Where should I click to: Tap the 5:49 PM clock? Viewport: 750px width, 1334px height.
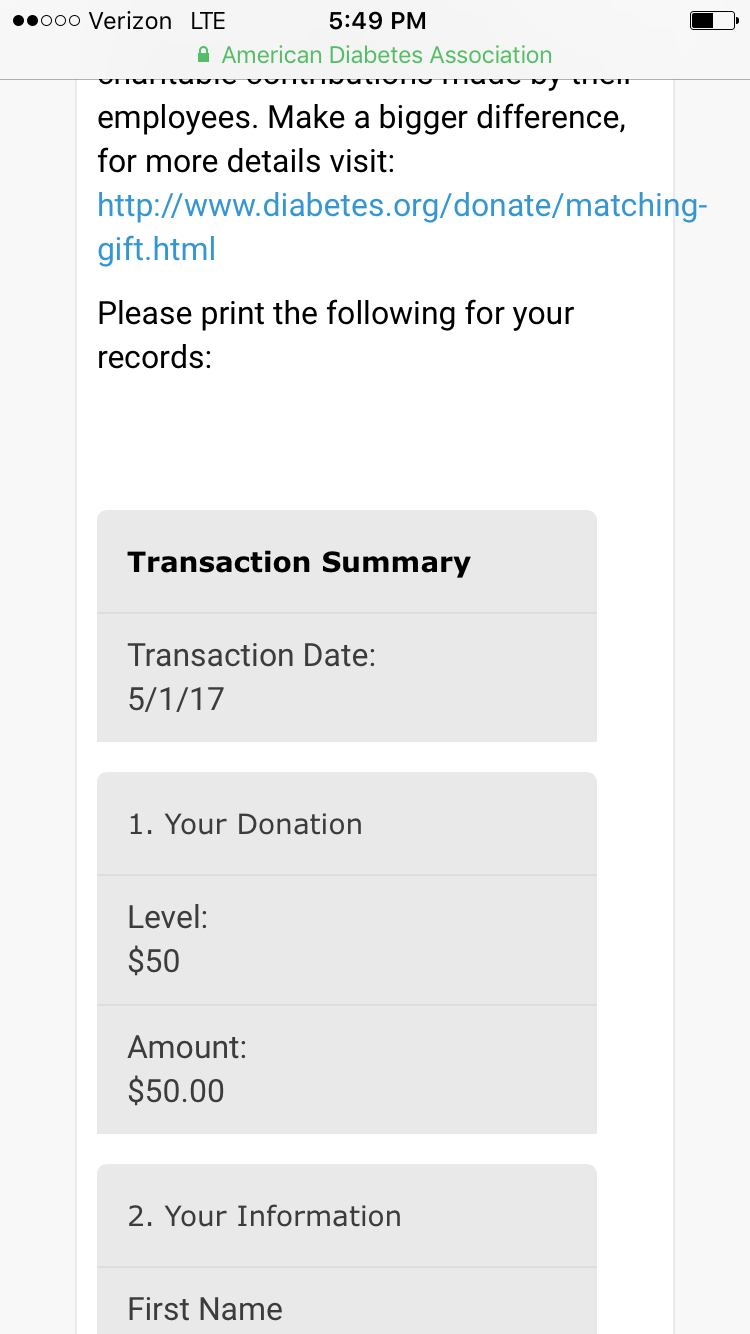click(377, 21)
